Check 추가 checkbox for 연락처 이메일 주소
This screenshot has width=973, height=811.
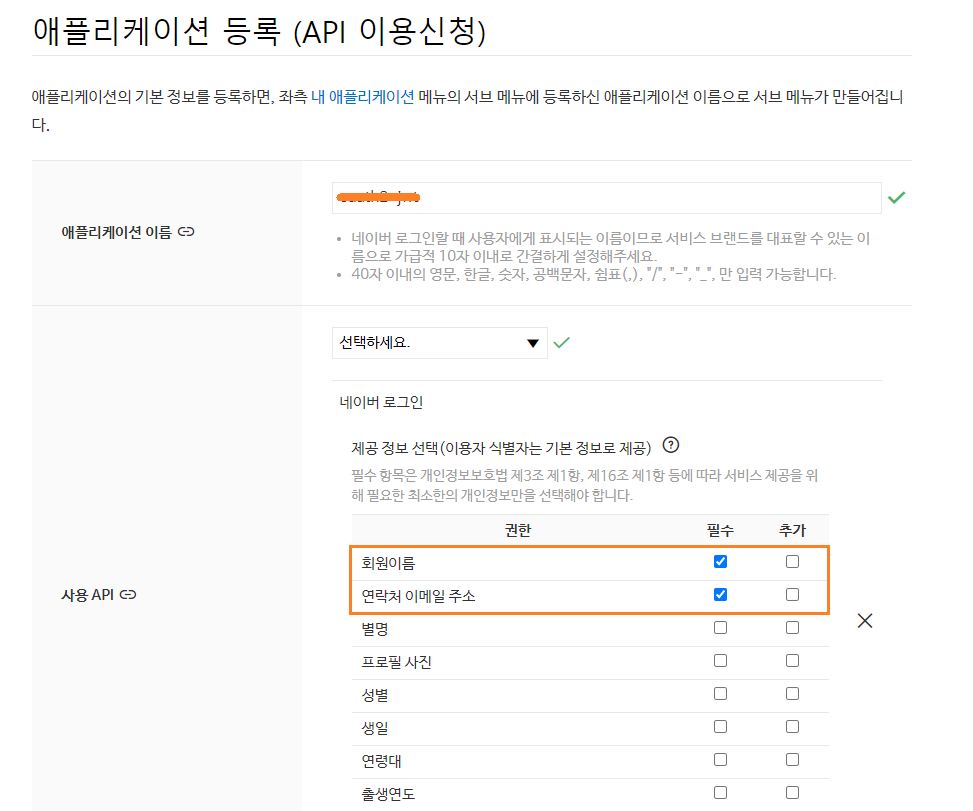pos(792,594)
